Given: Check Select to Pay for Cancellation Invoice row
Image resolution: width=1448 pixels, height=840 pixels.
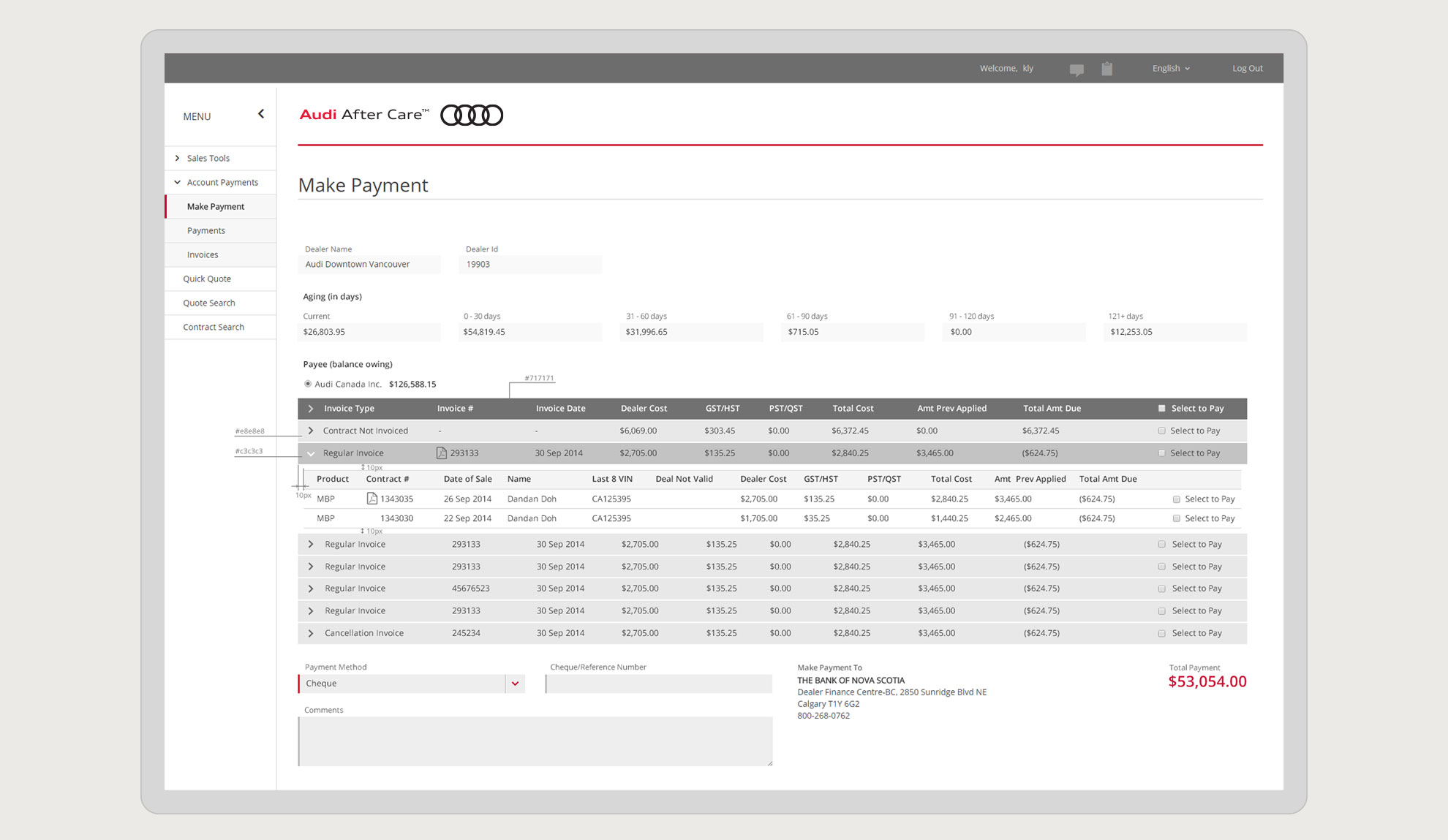Looking at the screenshot, I should 1161,633.
